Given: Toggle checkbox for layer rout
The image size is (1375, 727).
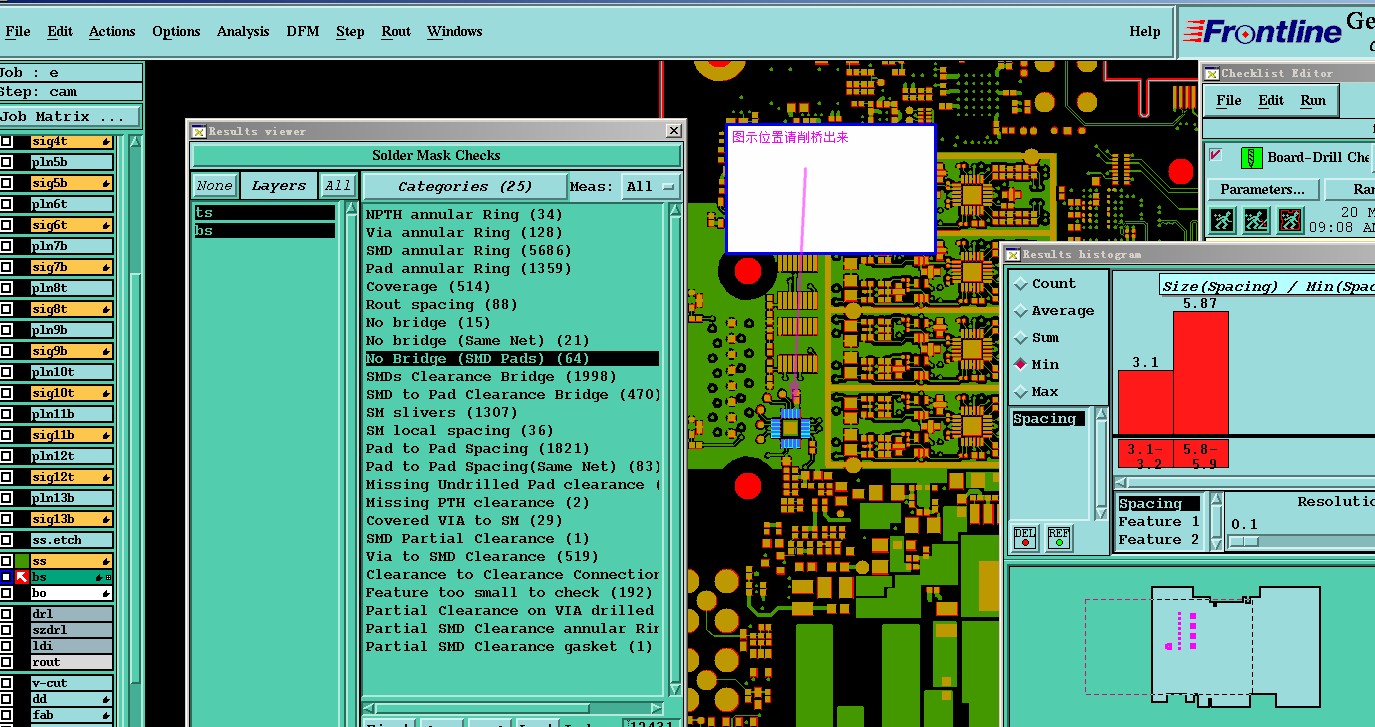Looking at the screenshot, I should [x=6, y=662].
